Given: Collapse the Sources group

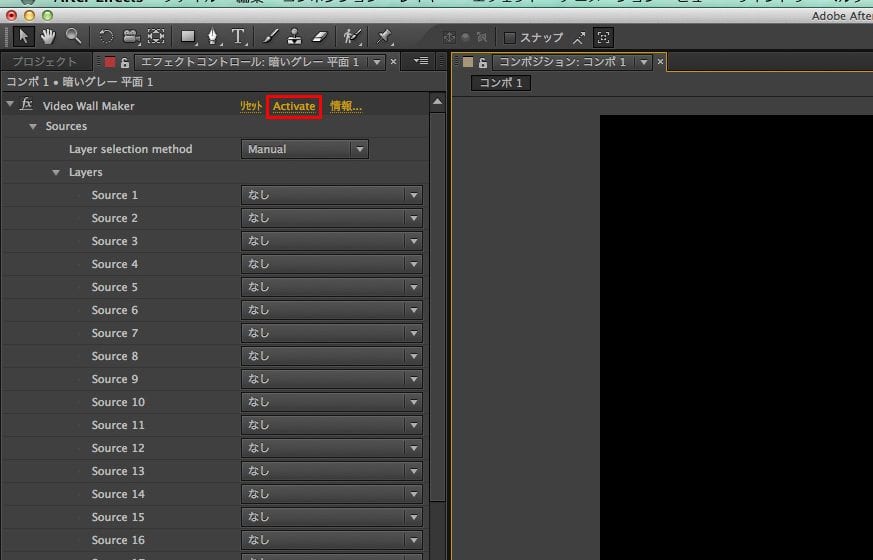Looking at the screenshot, I should coord(33,127).
